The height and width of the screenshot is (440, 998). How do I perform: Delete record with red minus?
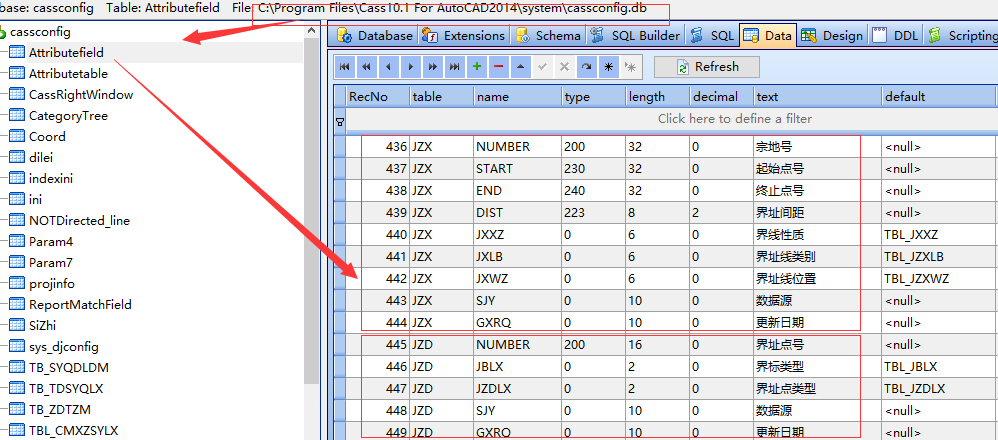(499, 67)
